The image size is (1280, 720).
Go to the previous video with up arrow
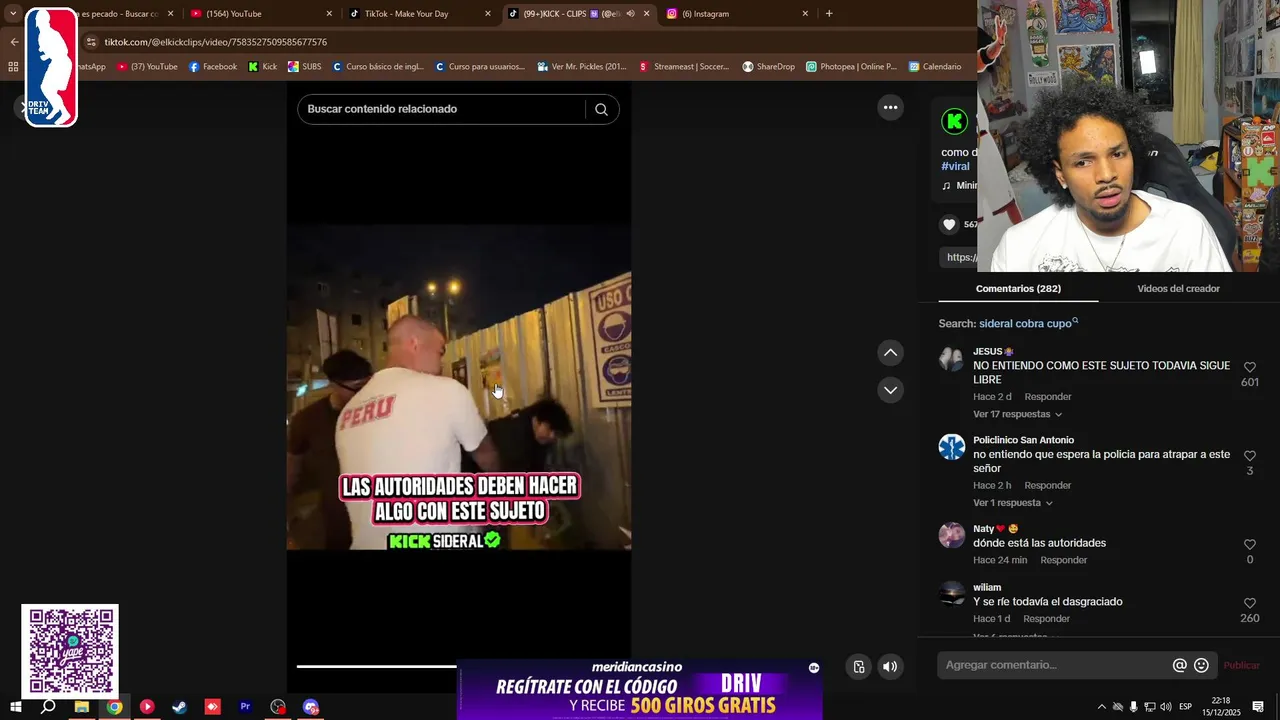point(890,353)
